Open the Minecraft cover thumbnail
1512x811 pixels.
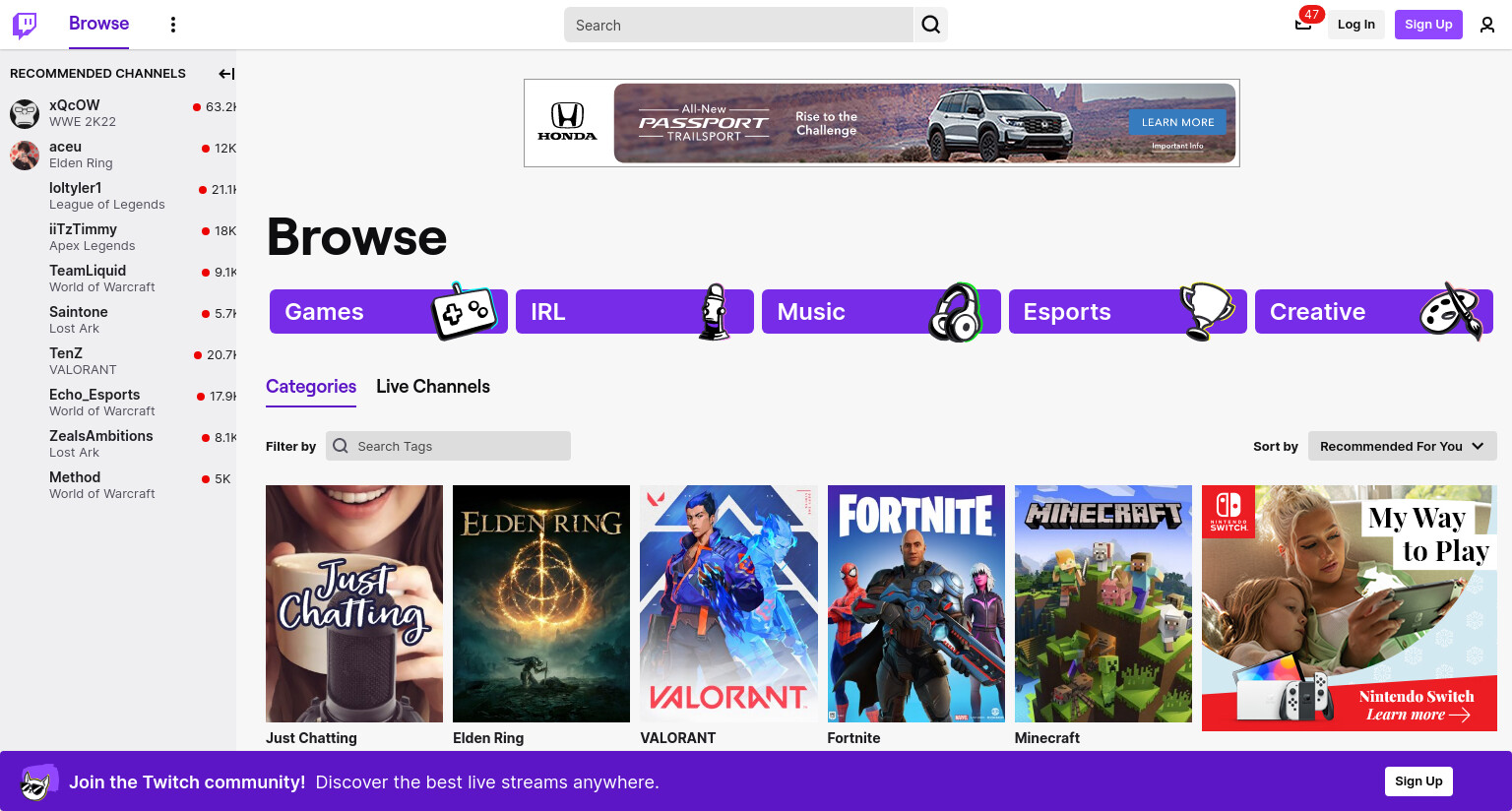pyautogui.click(x=1103, y=603)
